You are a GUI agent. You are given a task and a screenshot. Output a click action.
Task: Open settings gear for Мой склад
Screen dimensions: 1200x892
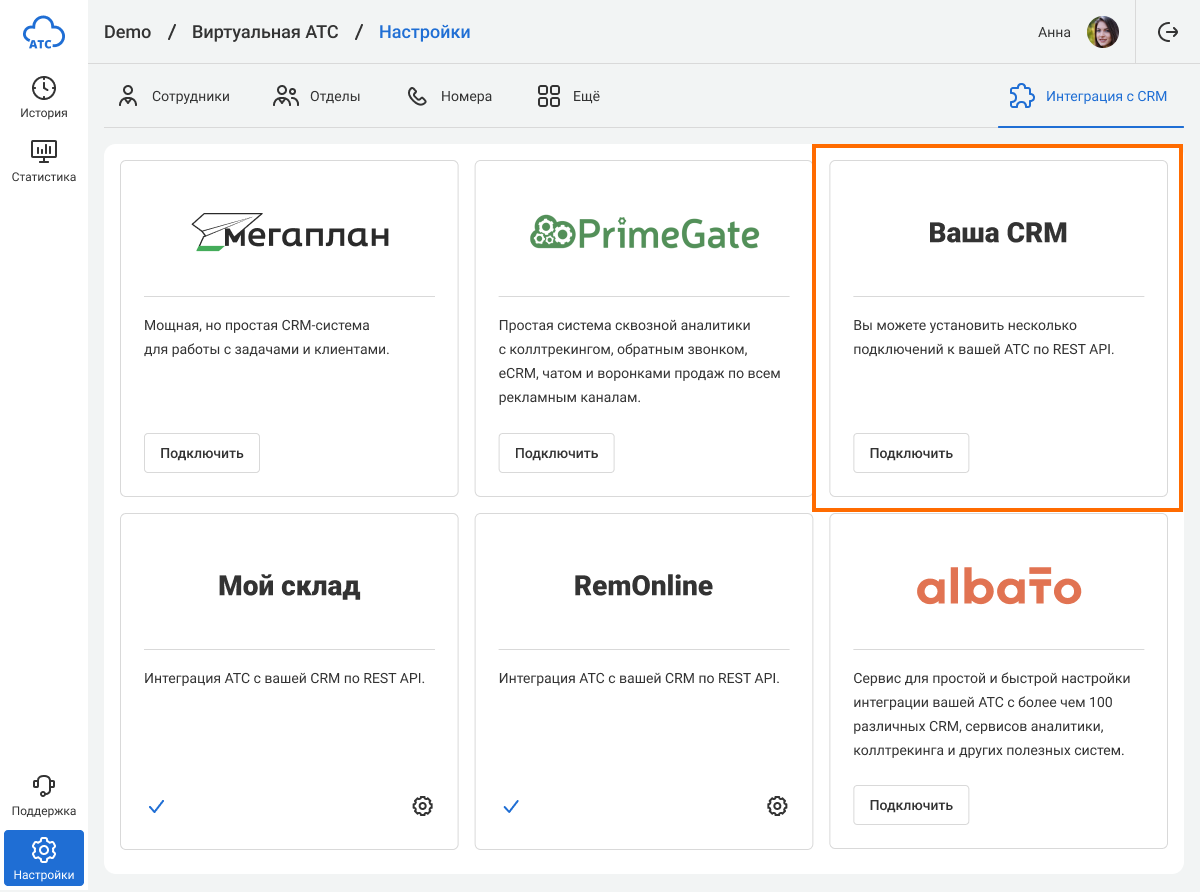tap(422, 806)
